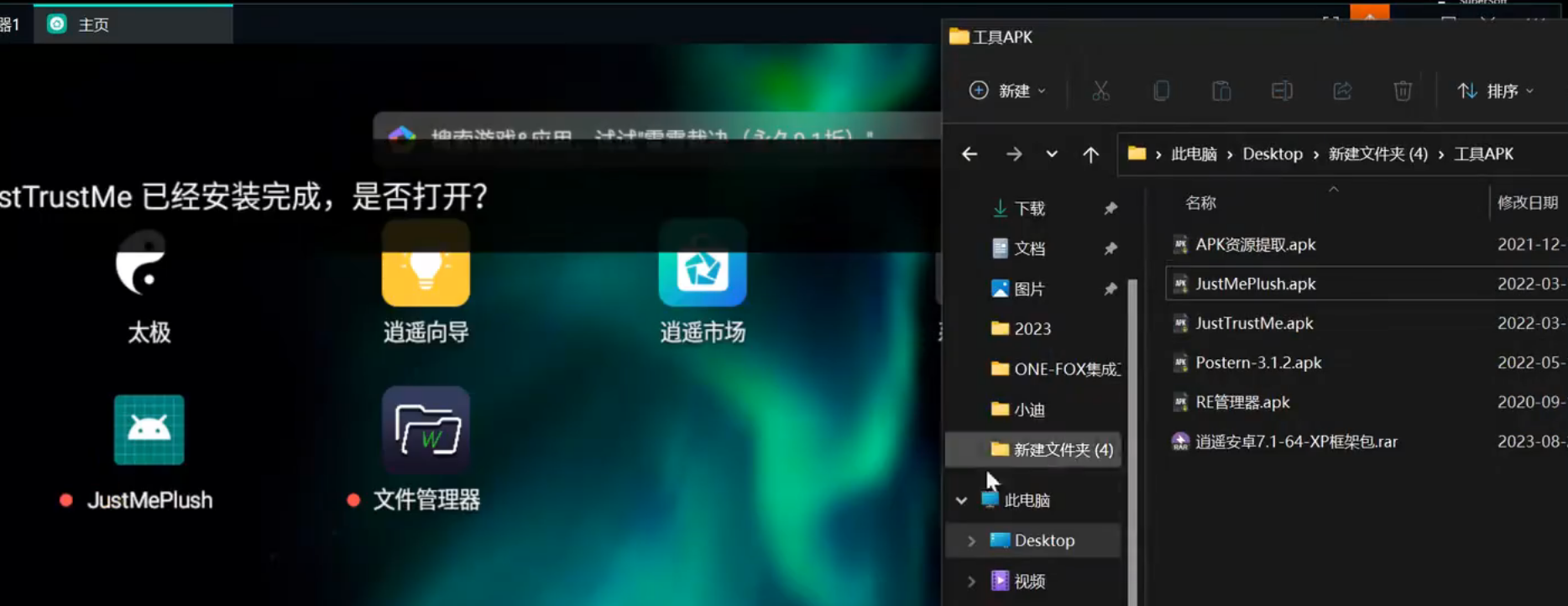Expand the Desktop tree node
Viewport: 1568px width, 606px height.
tap(971, 541)
